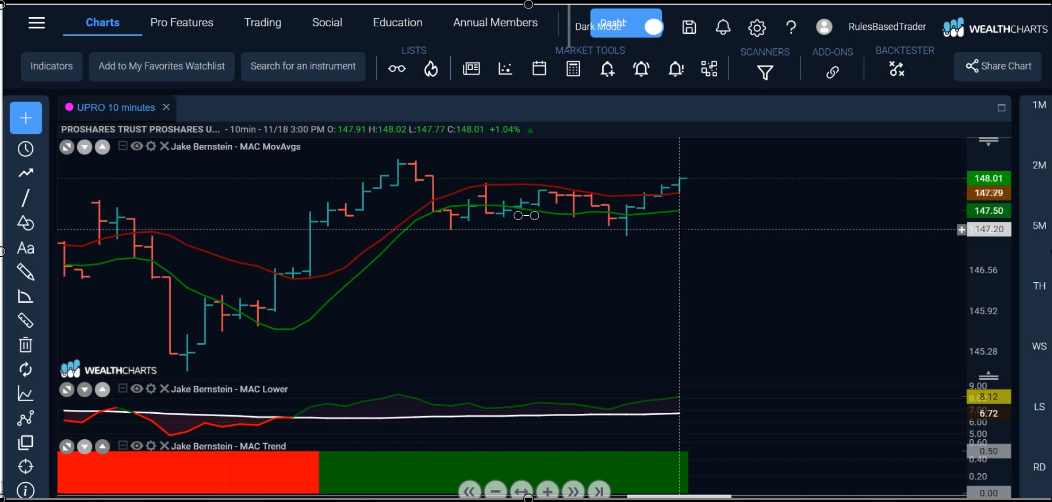Select the shapes drawing tool
Viewport: 1052px width, 502px height.
(25, 223)
